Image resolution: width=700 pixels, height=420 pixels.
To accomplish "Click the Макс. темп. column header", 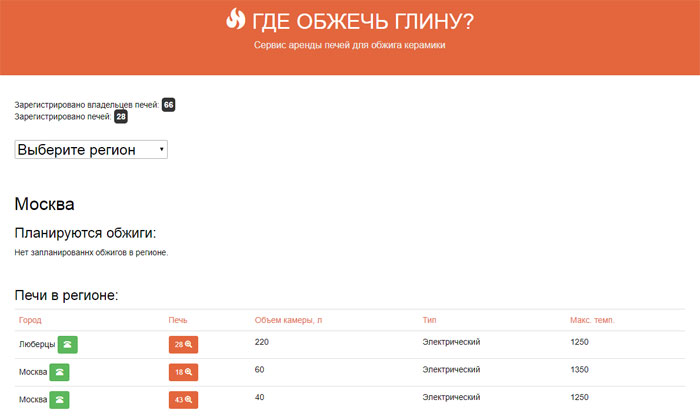I will pyautogui.click(x=592, y=320).
